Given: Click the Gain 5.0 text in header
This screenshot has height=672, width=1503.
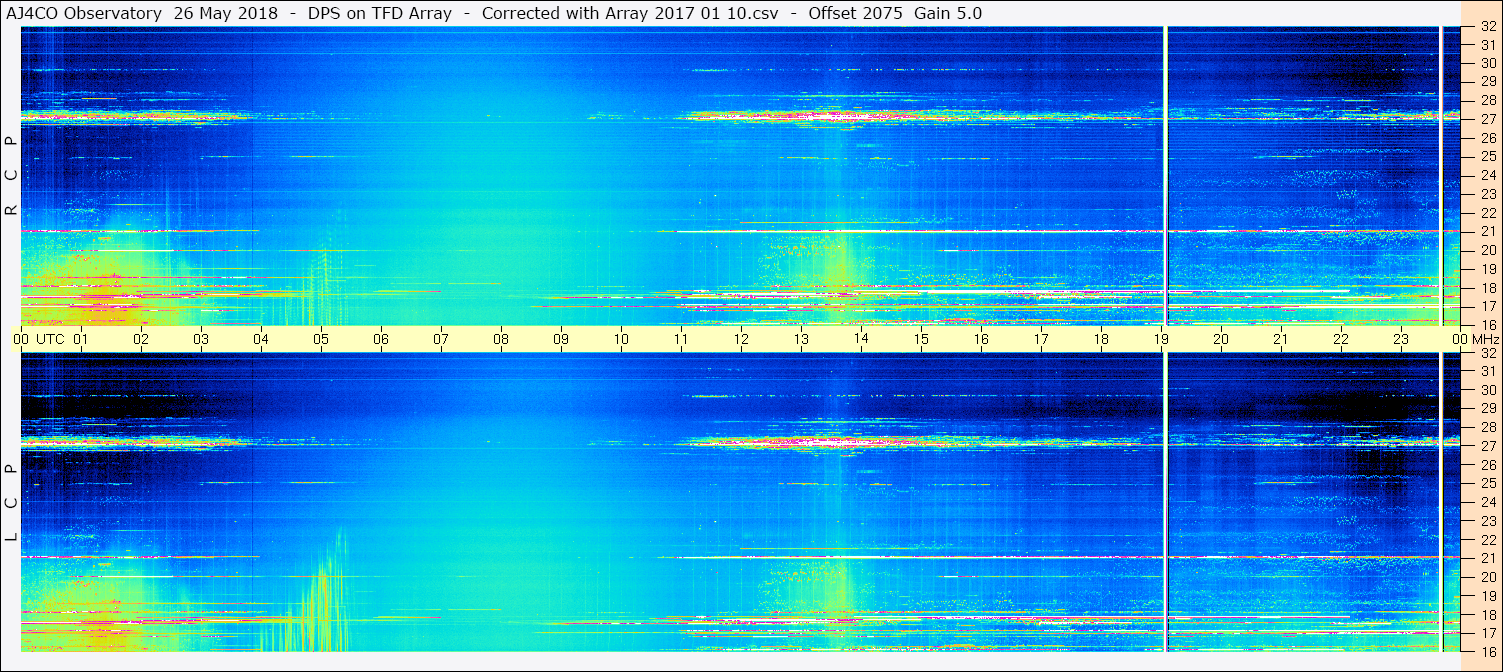Looking at the screenshot, I should pyautogui.click(x=948, y=13).
